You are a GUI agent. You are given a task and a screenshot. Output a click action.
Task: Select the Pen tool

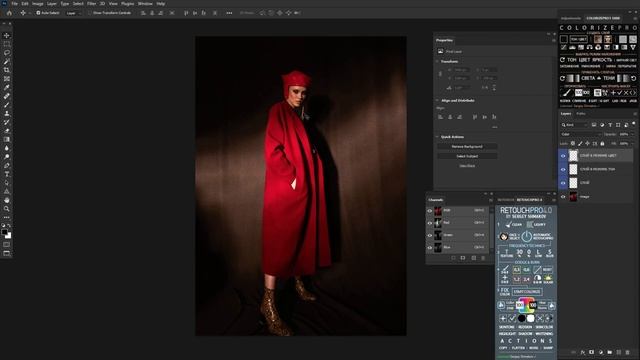7,165
